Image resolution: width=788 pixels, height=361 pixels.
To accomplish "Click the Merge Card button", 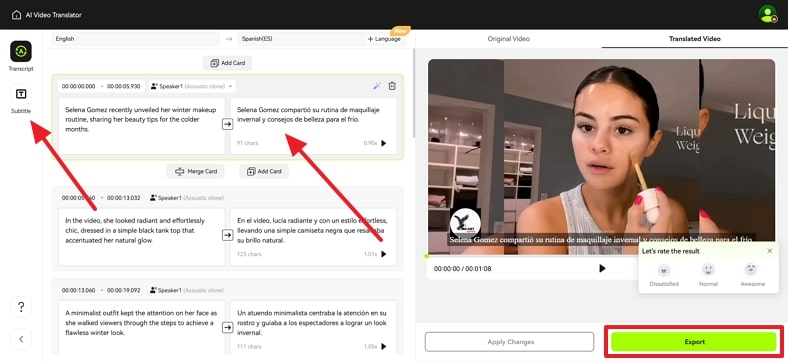I will 195,171.
